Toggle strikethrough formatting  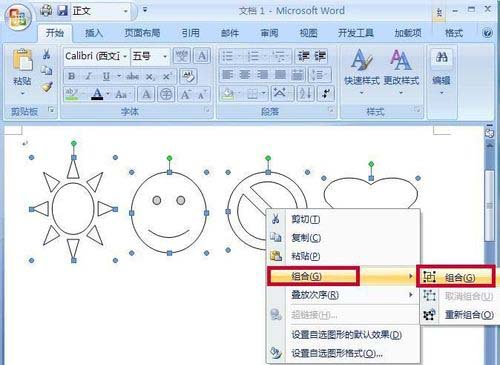[133, 76]
